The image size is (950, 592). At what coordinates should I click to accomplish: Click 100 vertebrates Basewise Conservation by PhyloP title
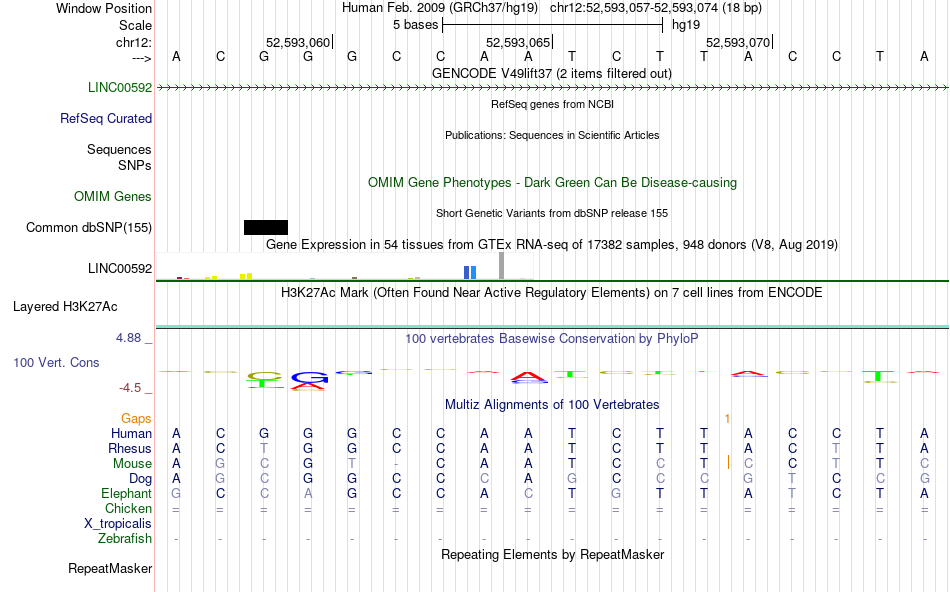click(552, 338)
